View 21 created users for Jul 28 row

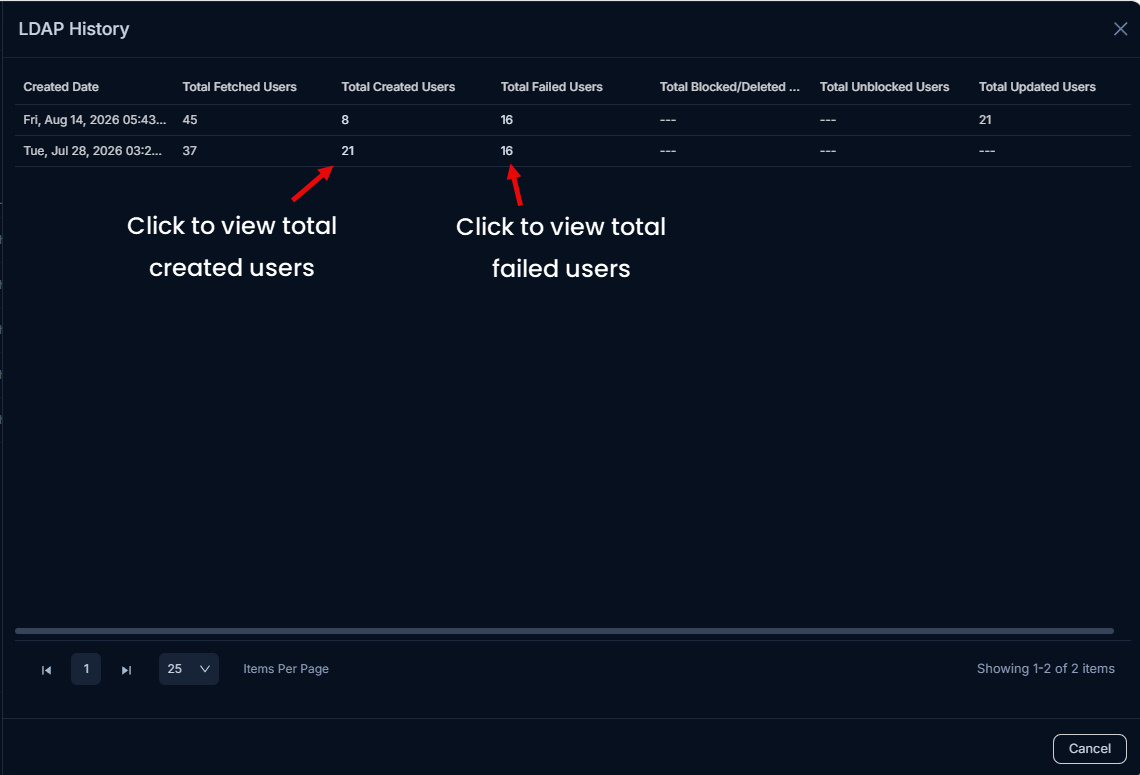(348, 151)
